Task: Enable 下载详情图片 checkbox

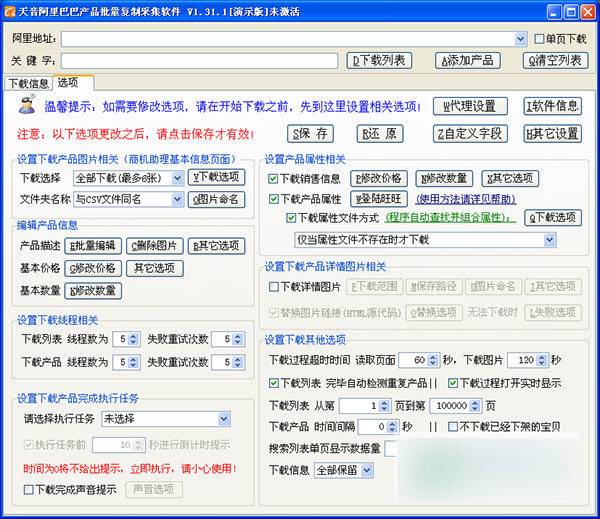Action: click(274, 287)
